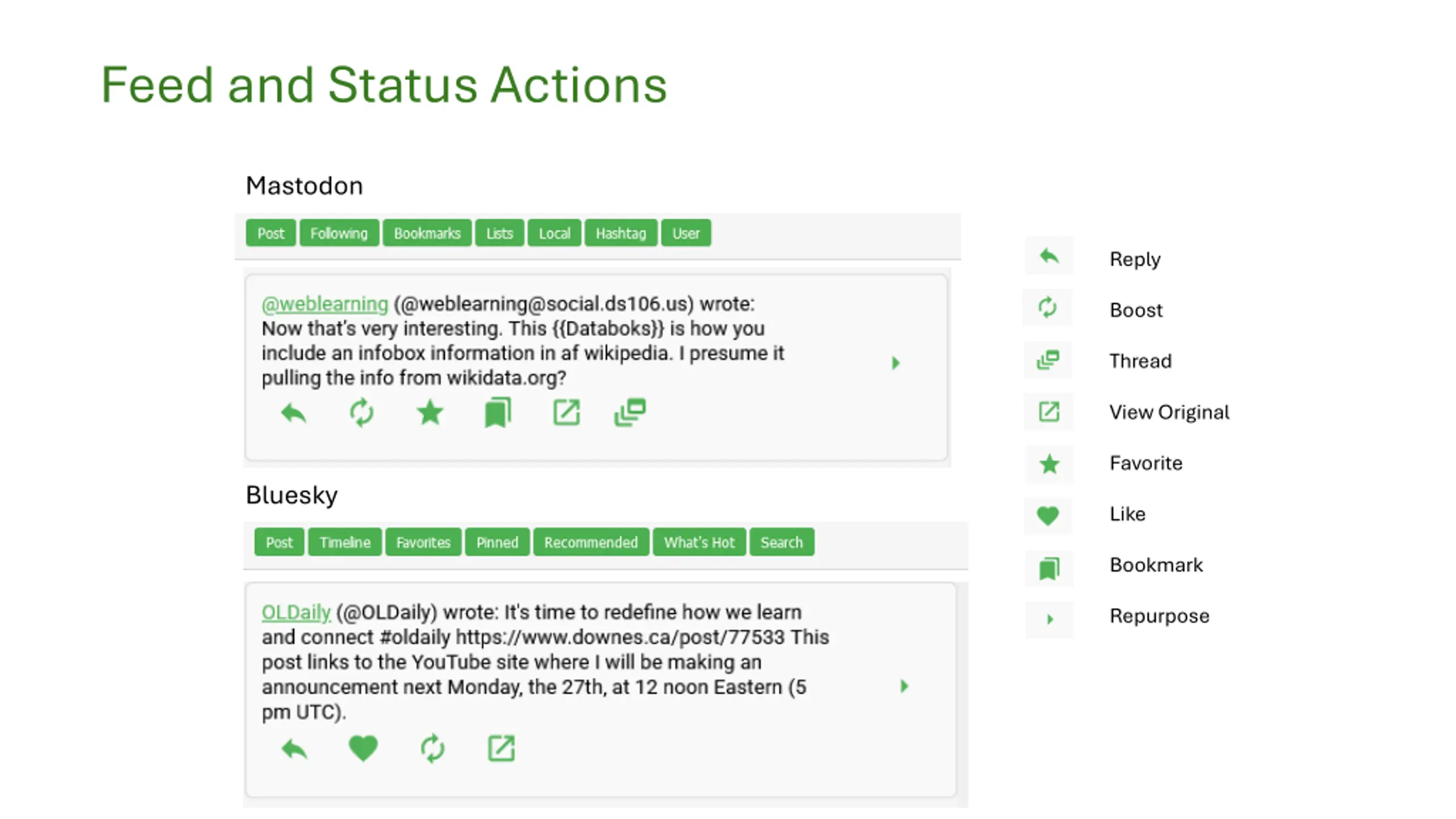Reply to the OLDaily Bluesky post
The width and height of the screenshot is (1456, 819).
294,749
